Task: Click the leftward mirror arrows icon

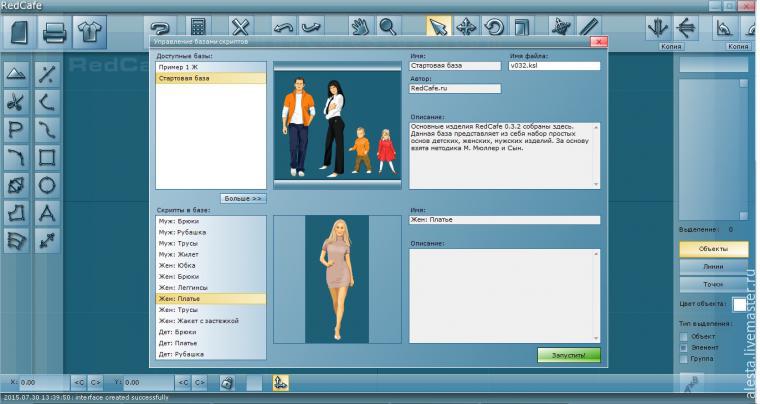Action: point(686,28)
